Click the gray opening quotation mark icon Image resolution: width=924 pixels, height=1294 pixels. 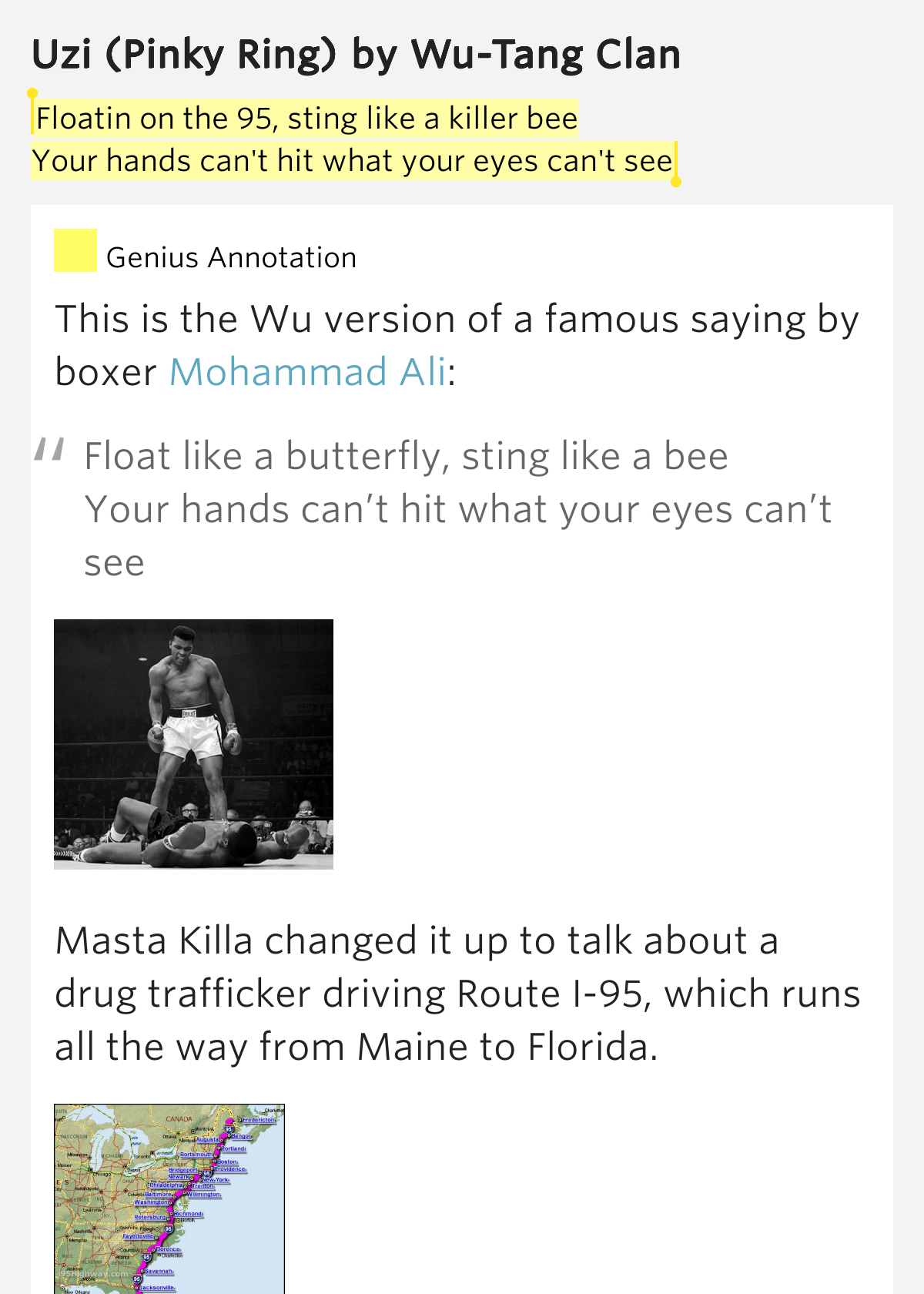click(x=49, y=449)
